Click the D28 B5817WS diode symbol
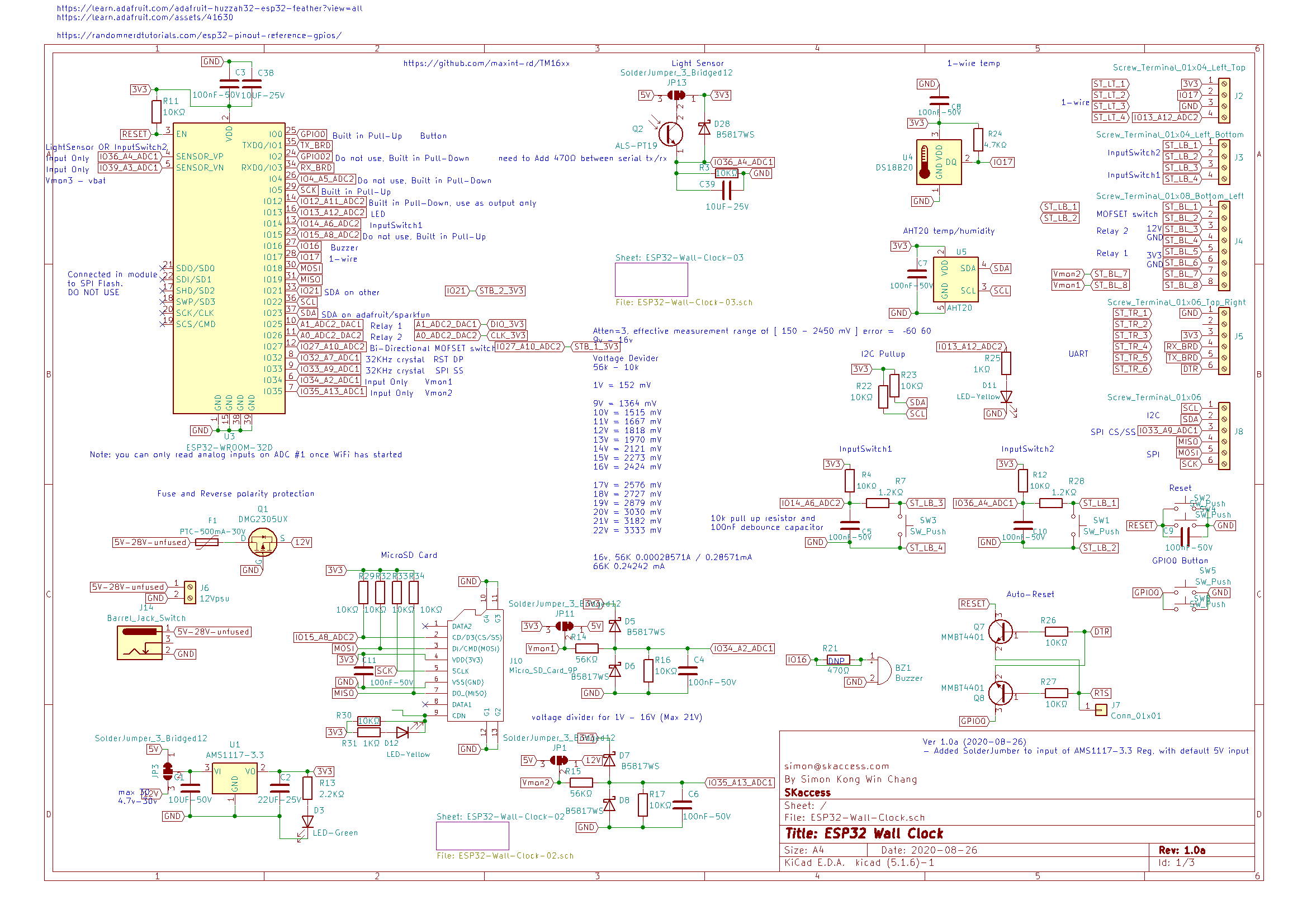The height and width of the screenshot is (924, 1307). (704, 129)
